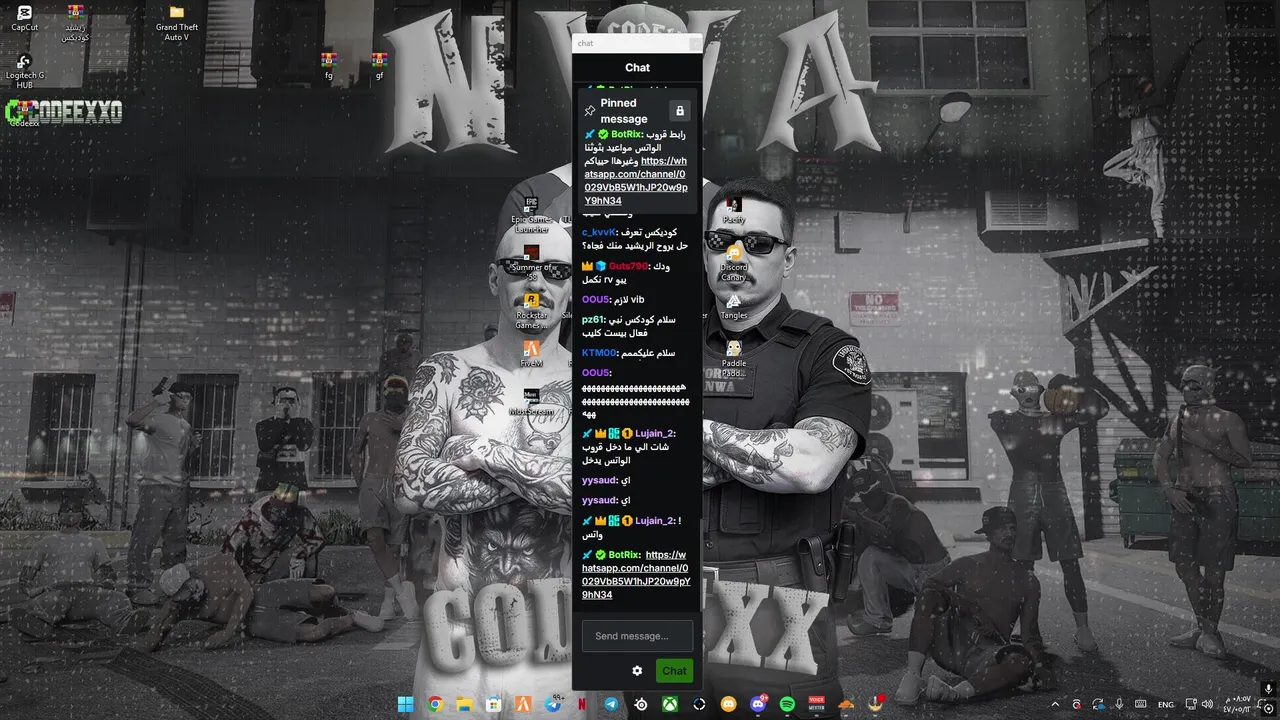Open Spotify from the taskbar
Screen dimensions: 1280x720
tap(787, 704)
